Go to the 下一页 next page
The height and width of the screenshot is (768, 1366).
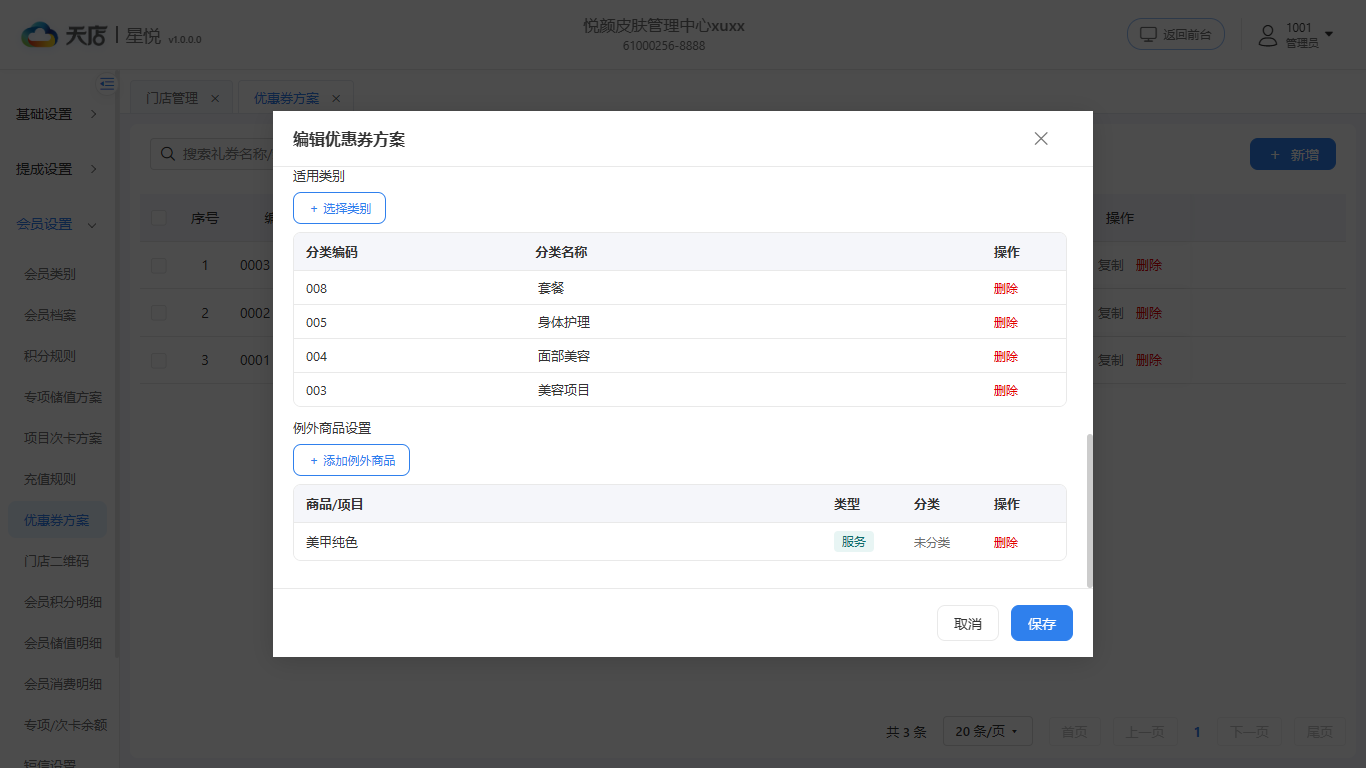(1250, 732)
